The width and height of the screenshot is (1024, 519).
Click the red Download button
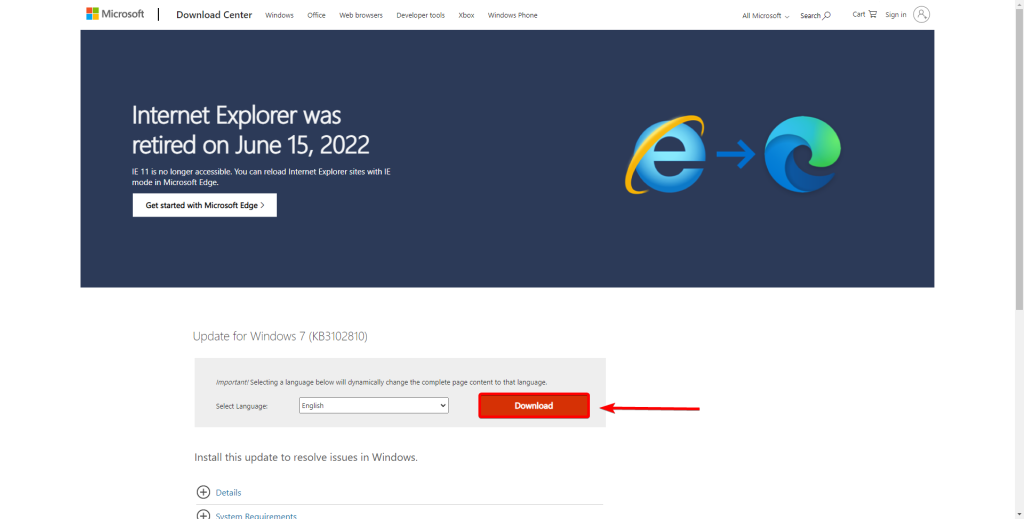click(x=534, y=405)
